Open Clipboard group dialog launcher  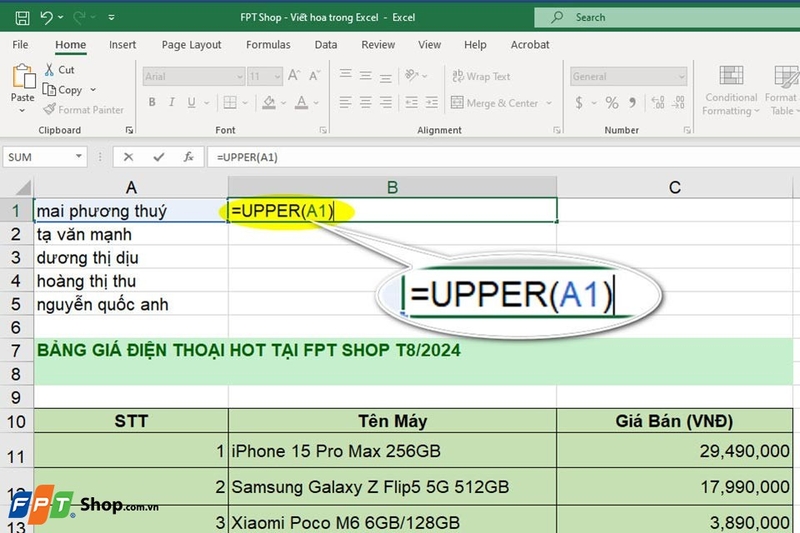pyautogui.click(x=129, y=131)
